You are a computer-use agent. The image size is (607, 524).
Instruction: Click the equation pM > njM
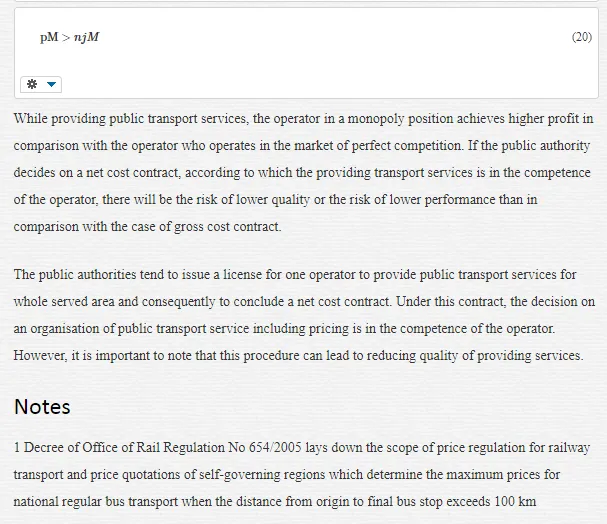(70, 37)
